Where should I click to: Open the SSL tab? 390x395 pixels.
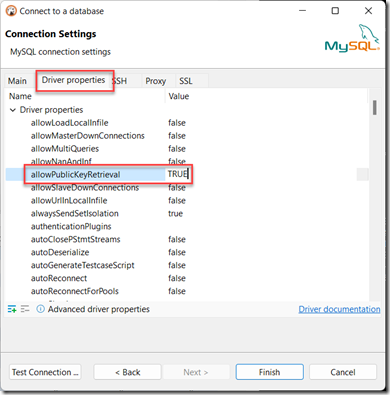tap(186, 81)
